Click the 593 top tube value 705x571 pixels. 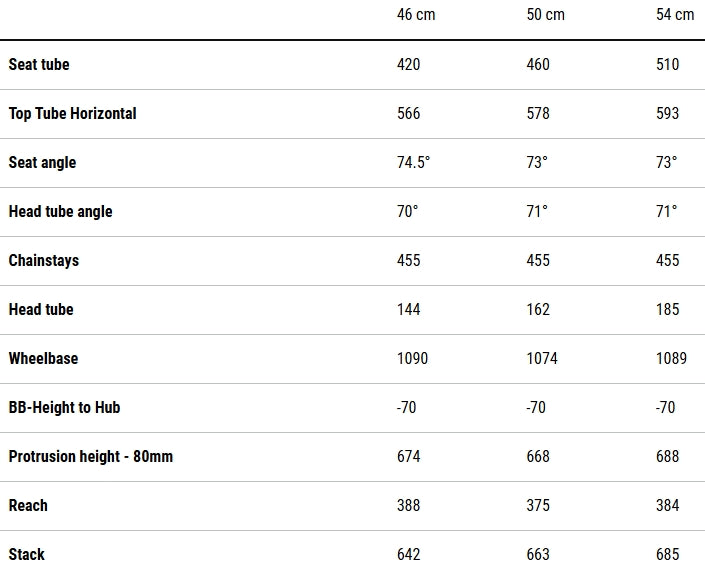668,113
